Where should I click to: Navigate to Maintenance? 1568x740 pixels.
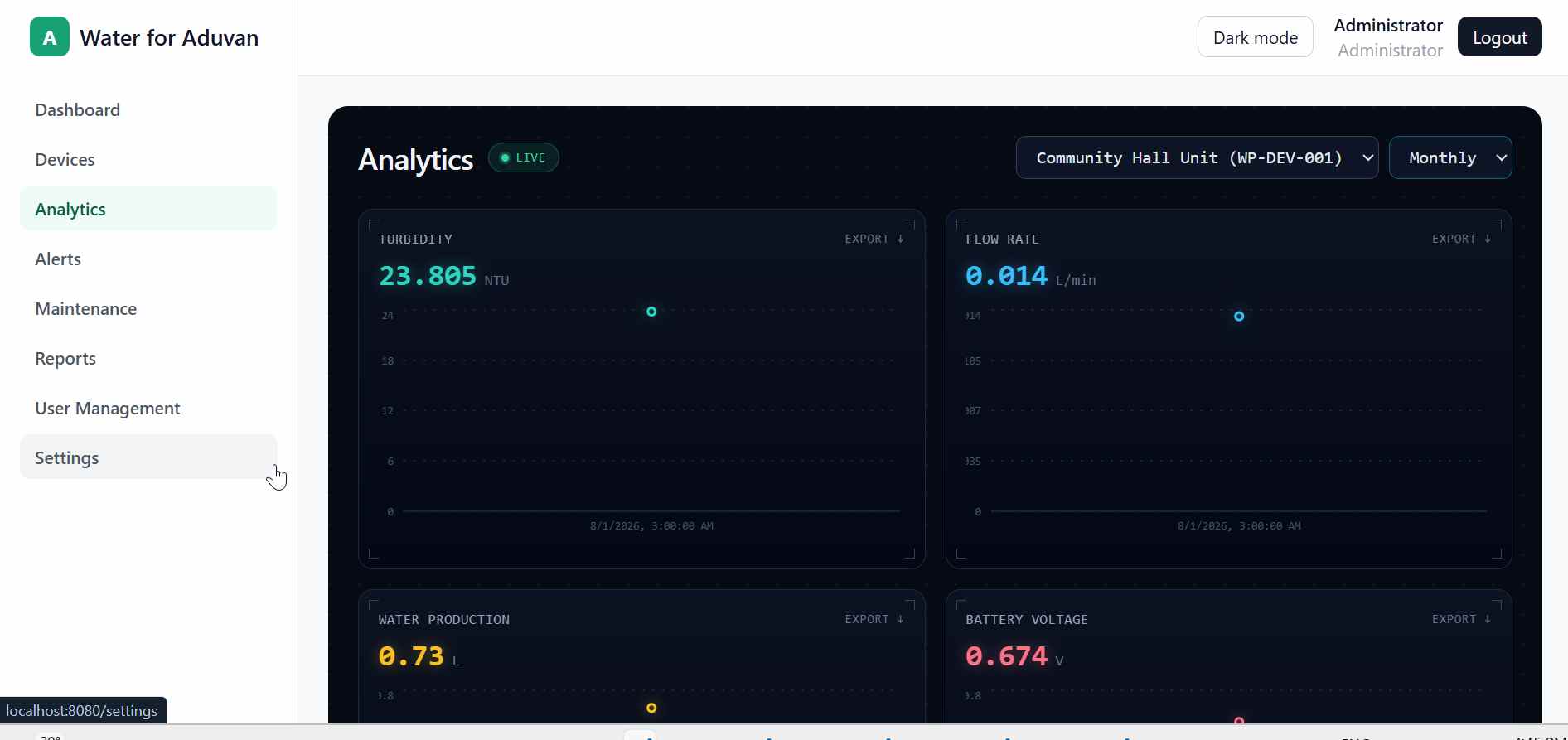coord(148,308)
